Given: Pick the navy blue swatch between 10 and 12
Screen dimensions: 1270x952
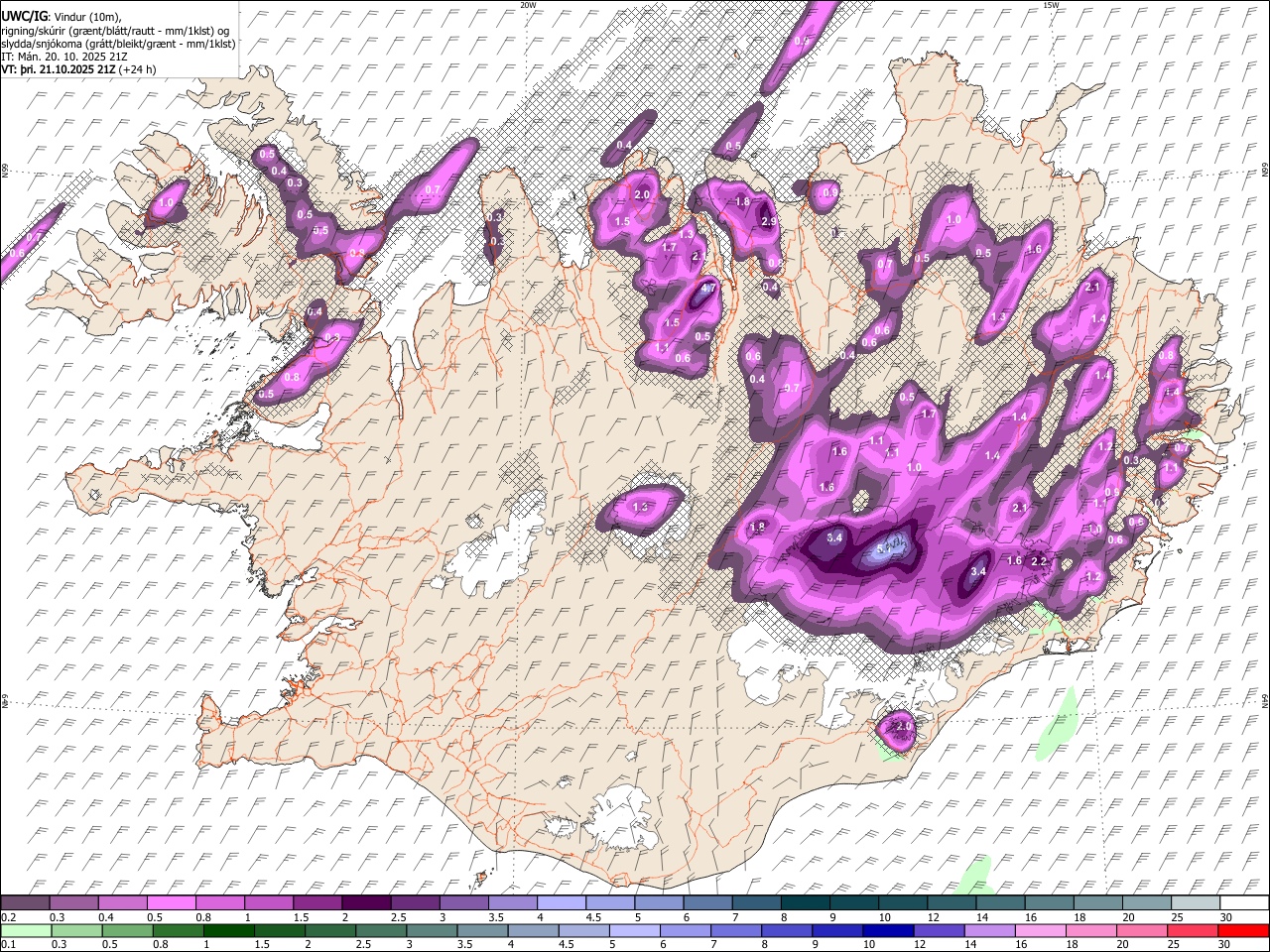Looking at the screenshot, I should (x=890, y=930).
